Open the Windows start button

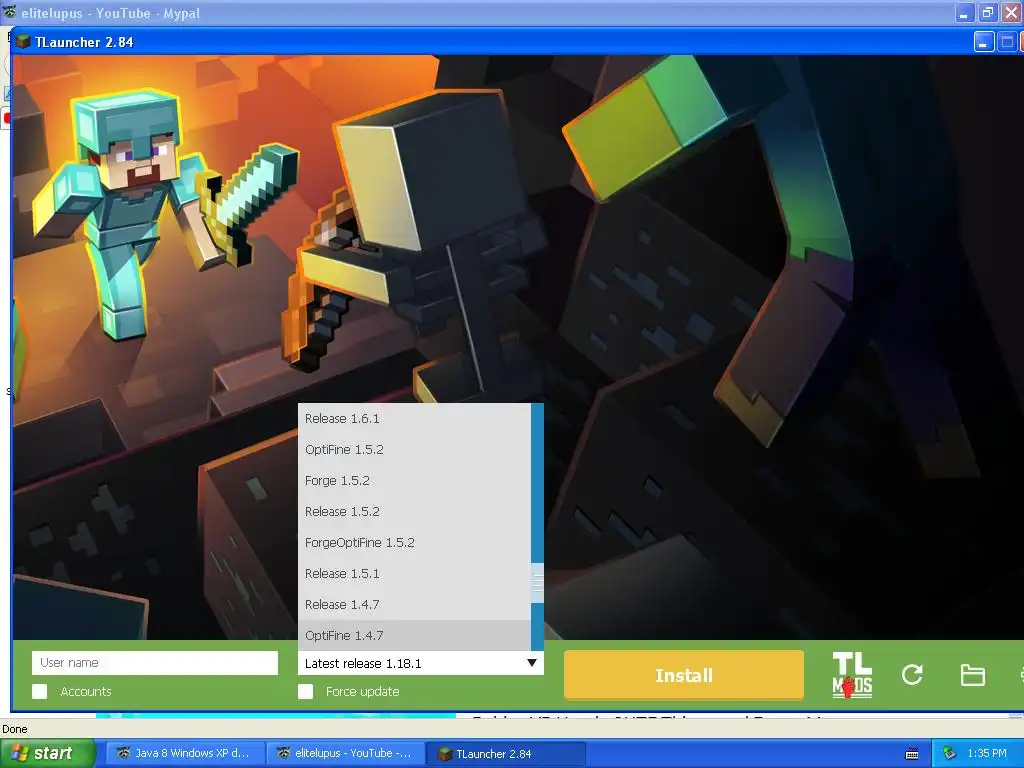point(47,754)
